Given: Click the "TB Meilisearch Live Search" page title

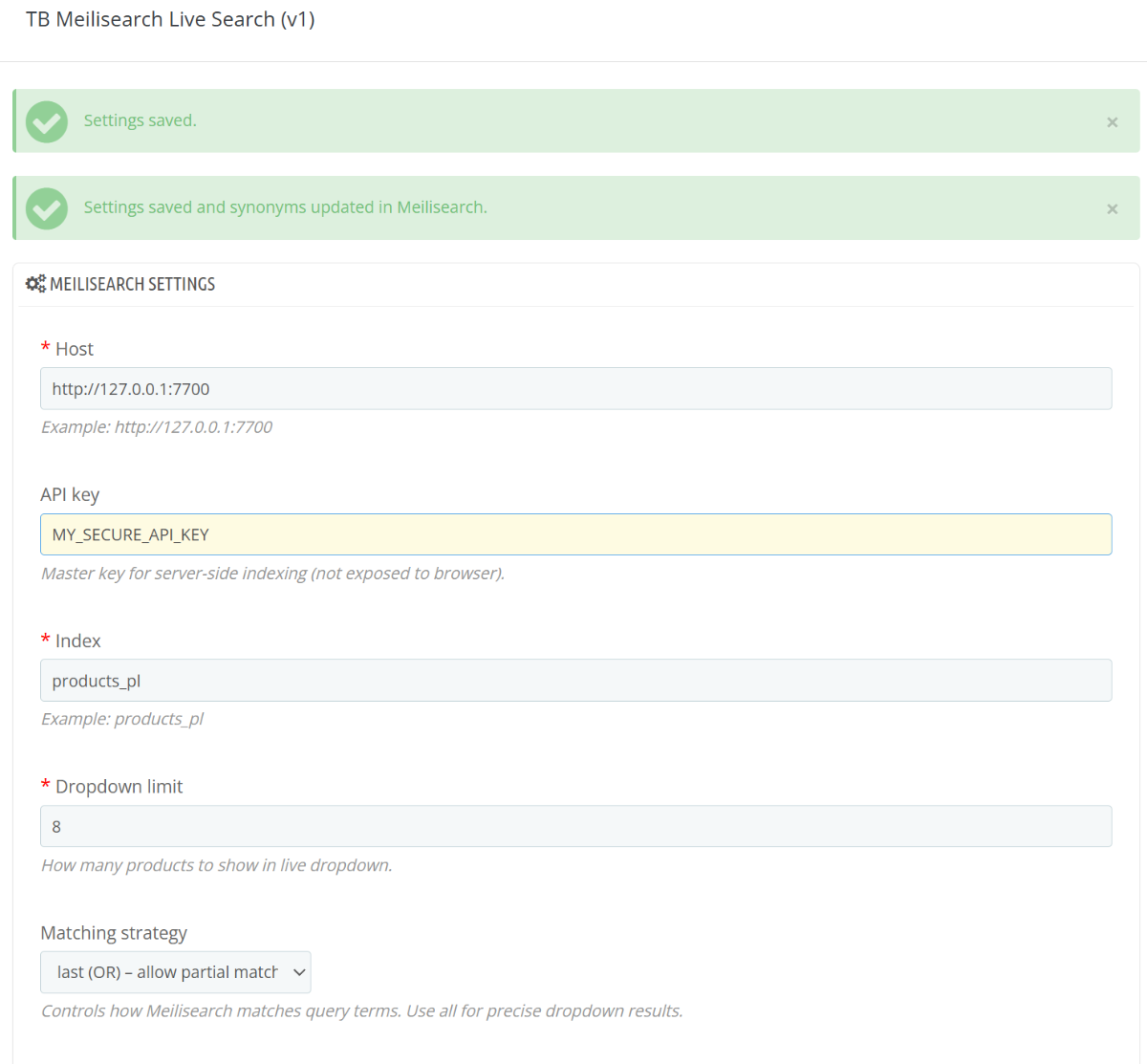Looking at the screenshot, I should [x=170, y=19].
